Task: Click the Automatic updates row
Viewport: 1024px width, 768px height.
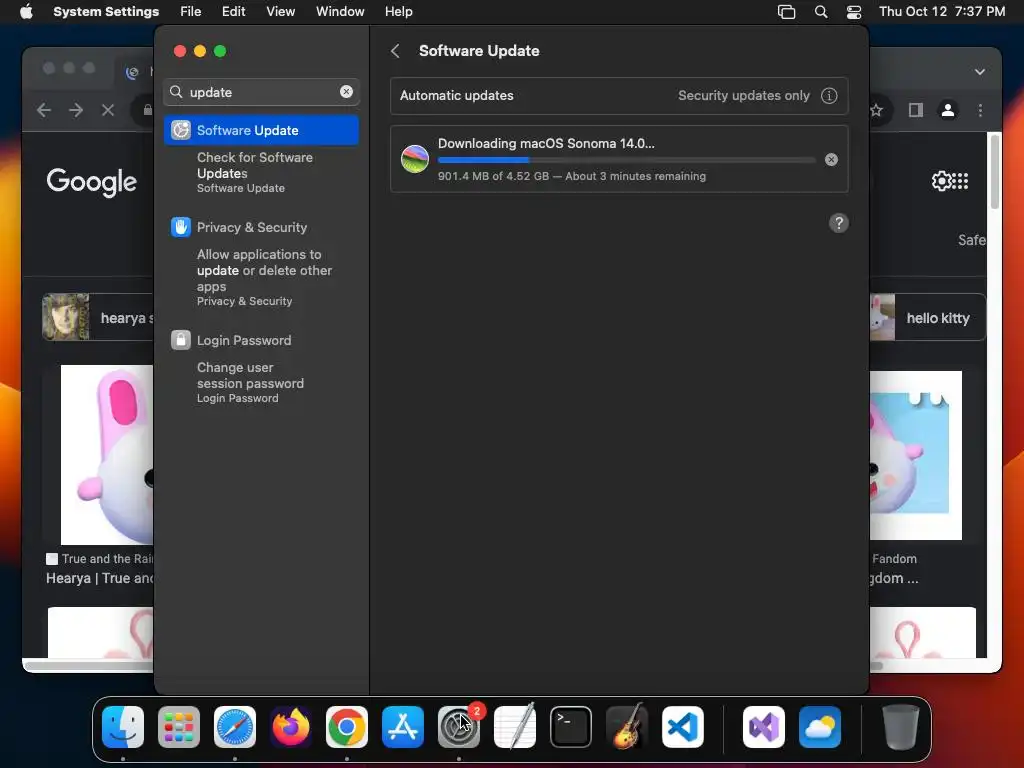Action: coord(619,95)
